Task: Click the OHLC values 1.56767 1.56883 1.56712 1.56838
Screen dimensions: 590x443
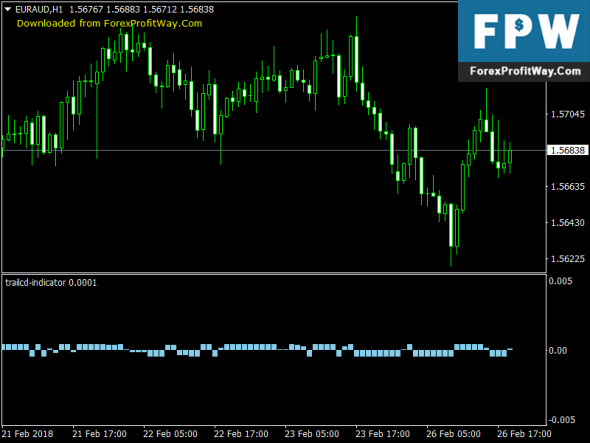Action: [x=141, y=9]
